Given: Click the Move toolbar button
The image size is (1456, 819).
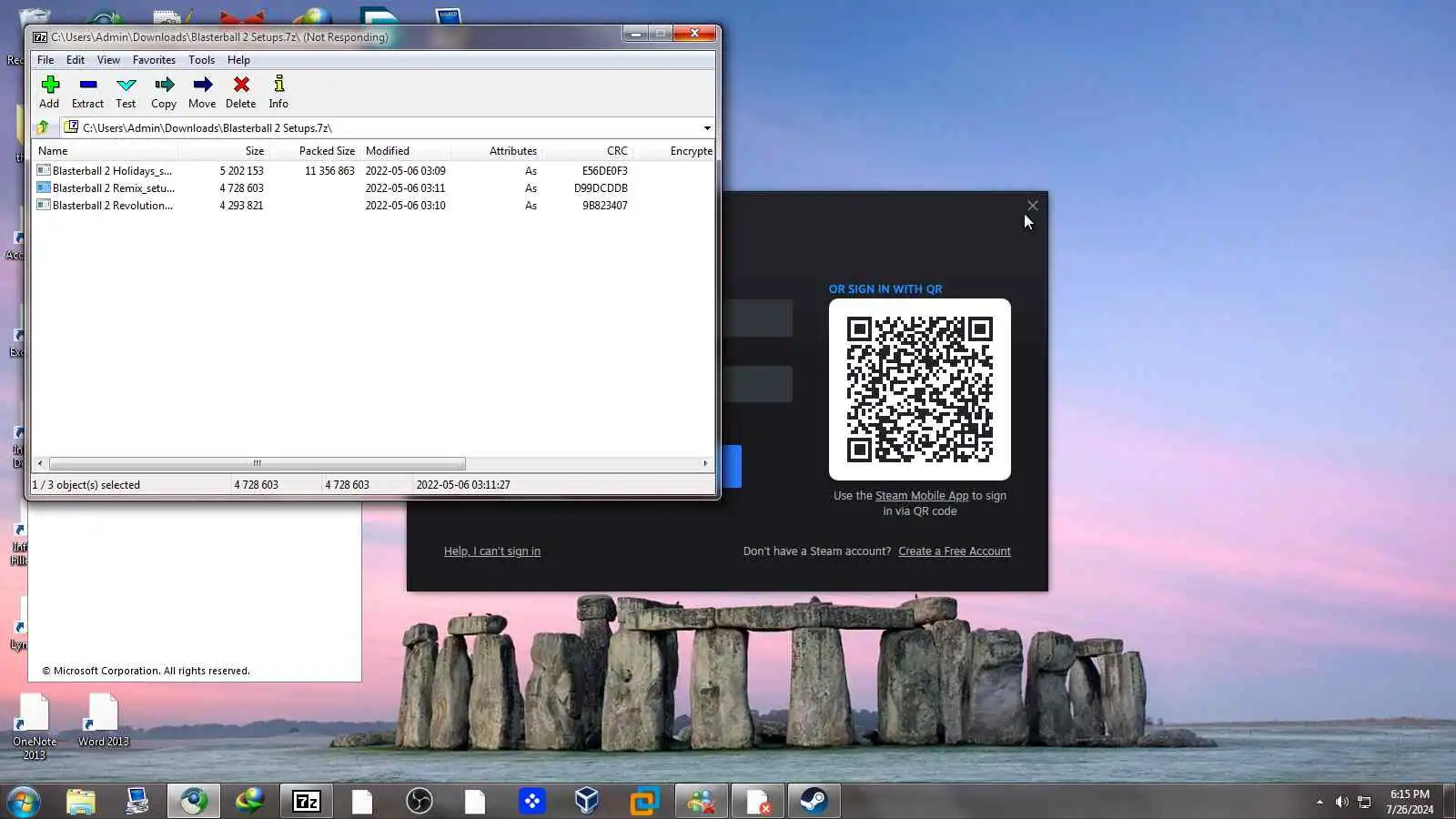Looking at the screenshot, I should point(202,92).
